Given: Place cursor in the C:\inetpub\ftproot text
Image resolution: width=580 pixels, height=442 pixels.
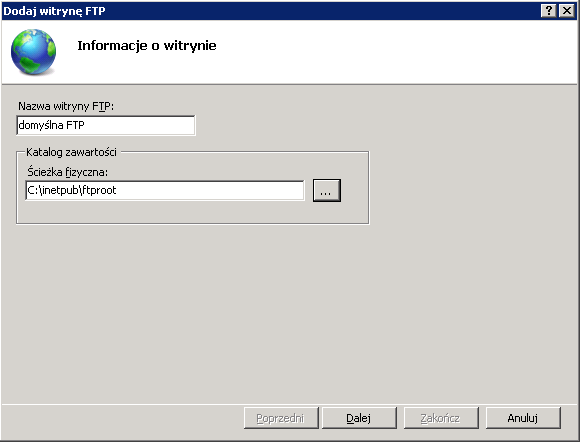Looking at the screenshot, I should click(x=72, y=190).
